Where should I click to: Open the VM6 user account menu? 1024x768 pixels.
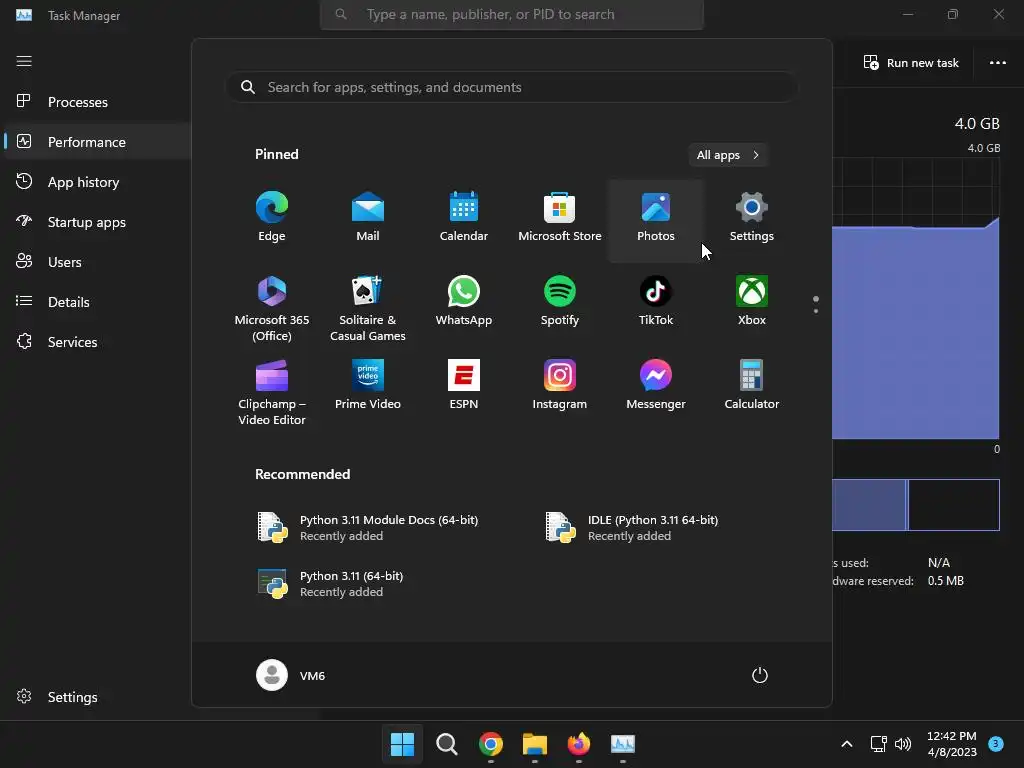(x=291, y=675)
